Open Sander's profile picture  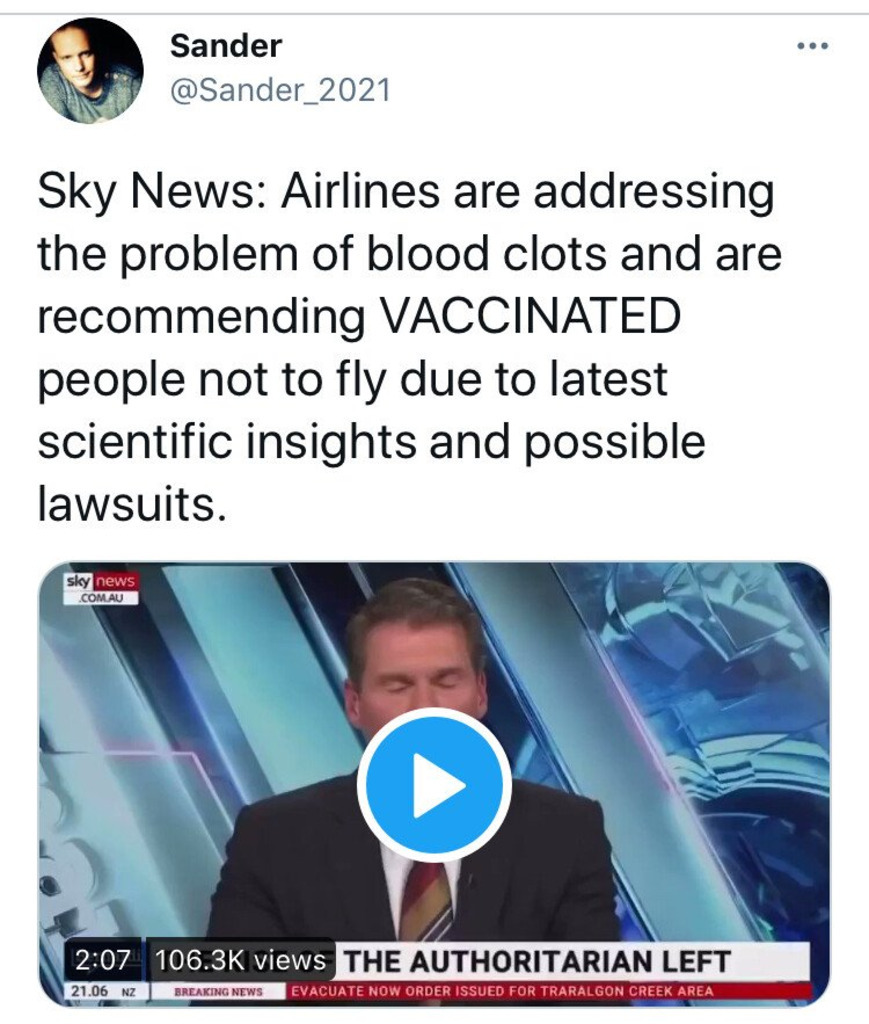(x=89, y=72)
